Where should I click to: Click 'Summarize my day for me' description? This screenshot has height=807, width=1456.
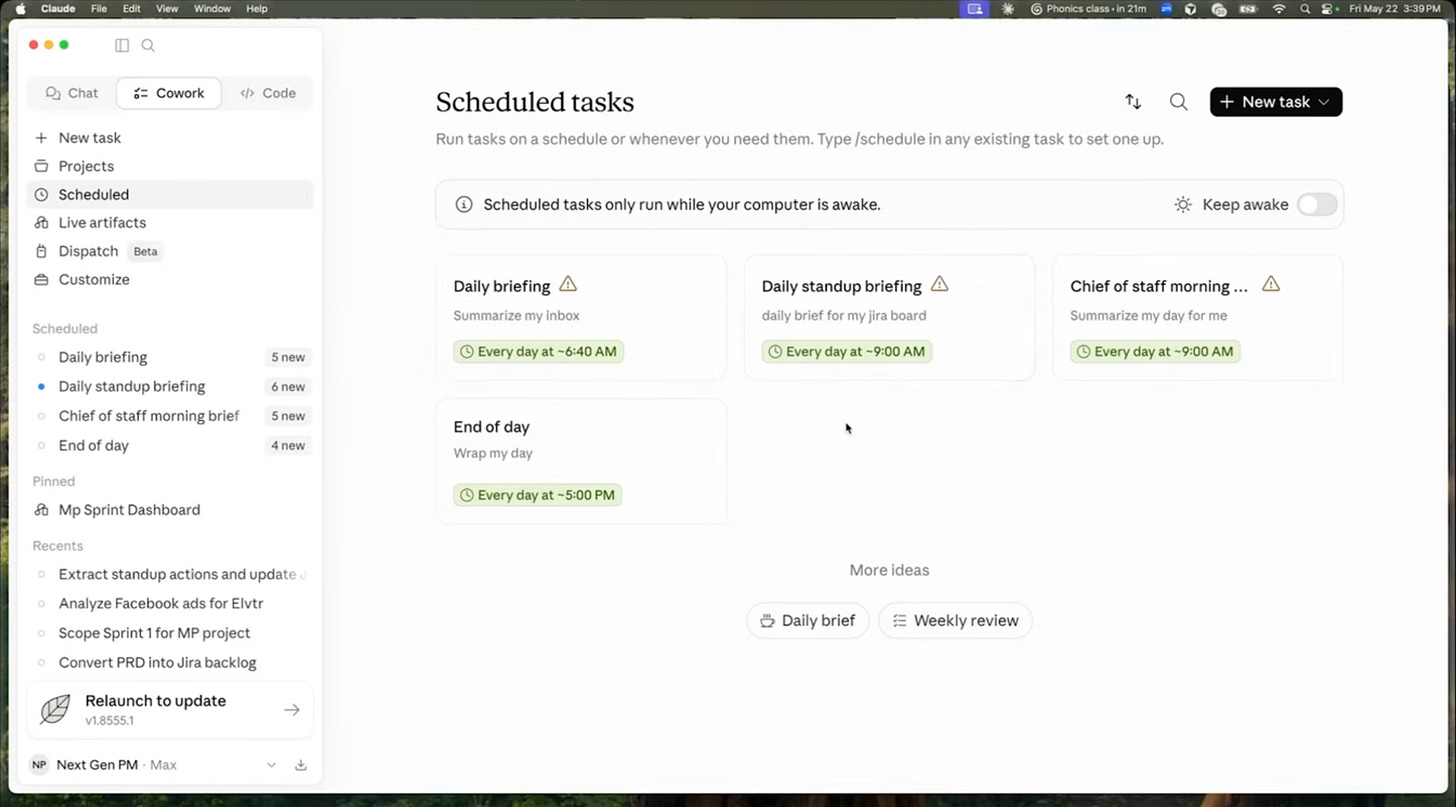tap(1148, 316)
